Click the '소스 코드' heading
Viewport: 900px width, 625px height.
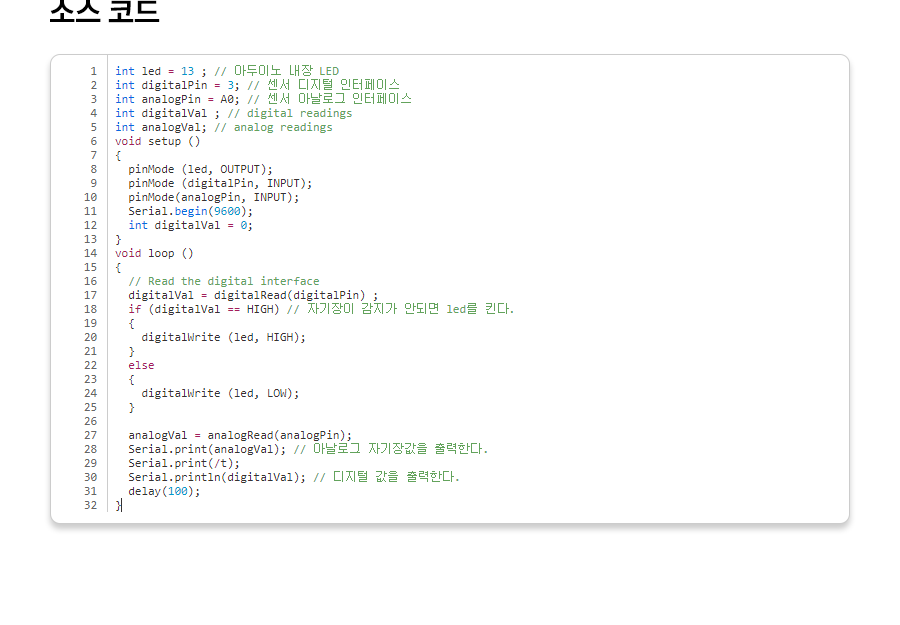[104, 10]
